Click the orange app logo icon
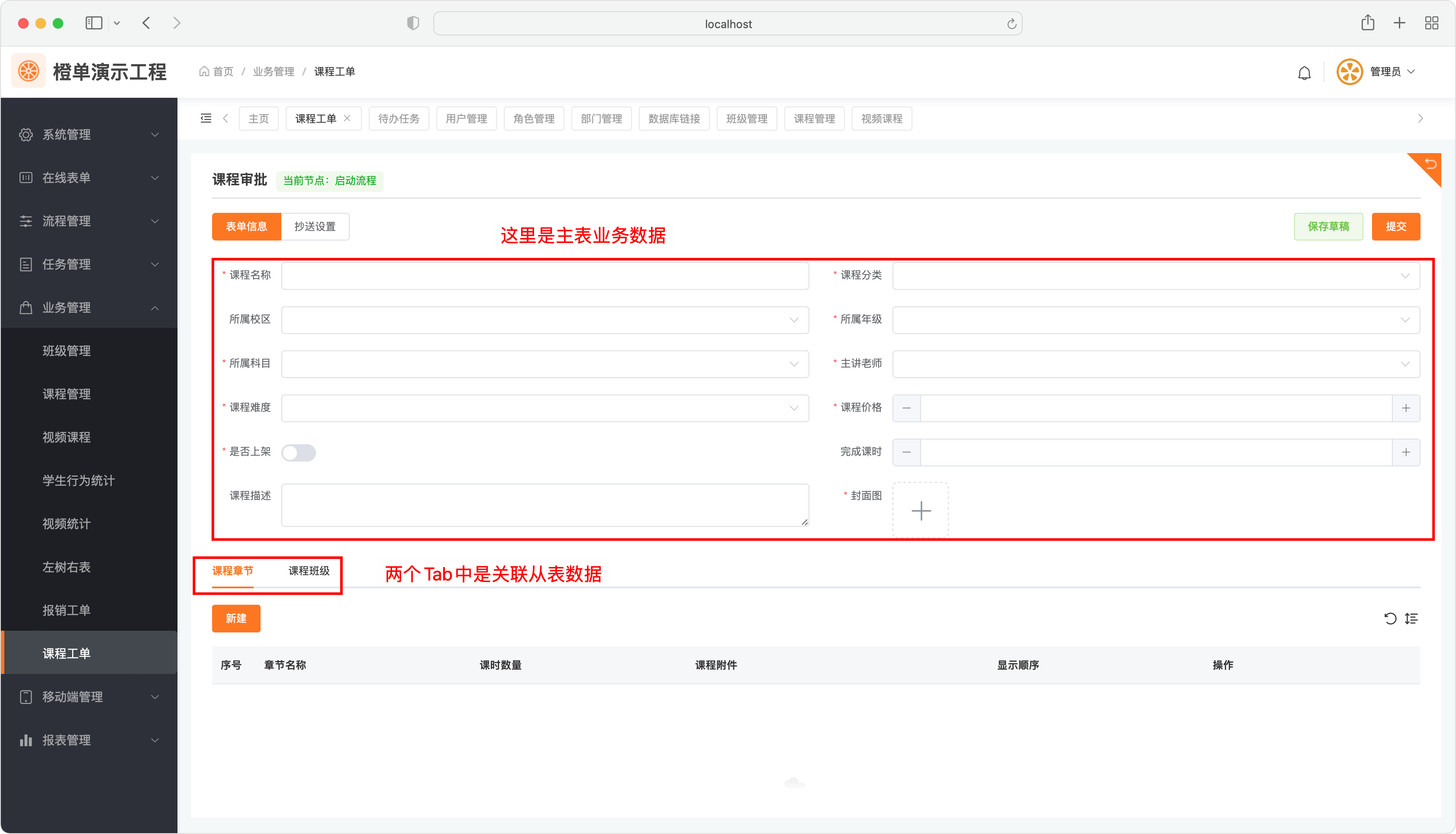 pyautogui.click(x=29, y=72)
